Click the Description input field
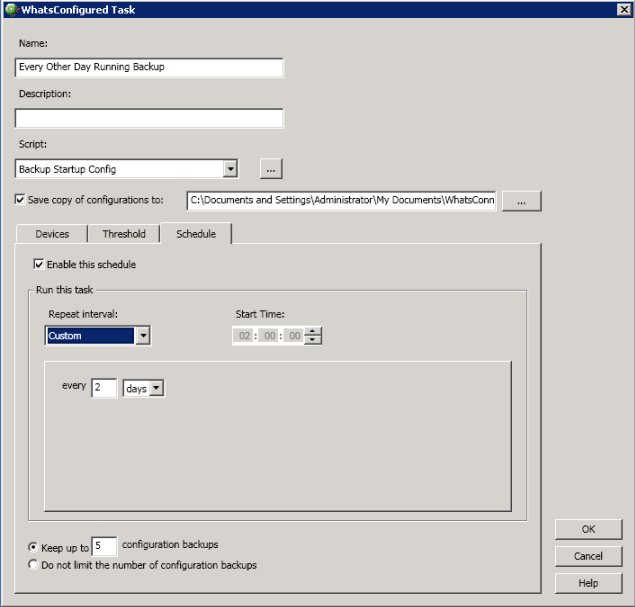The height and width of the screenshot is (607, 635). (149, 118)
